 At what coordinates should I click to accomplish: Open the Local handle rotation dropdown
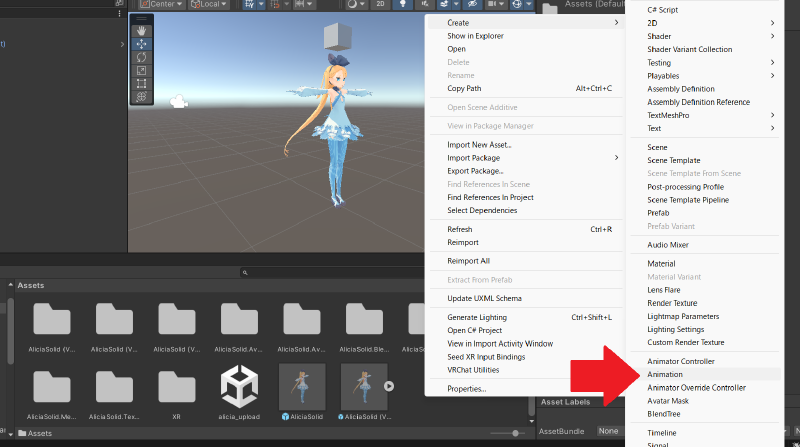point(210,5)
